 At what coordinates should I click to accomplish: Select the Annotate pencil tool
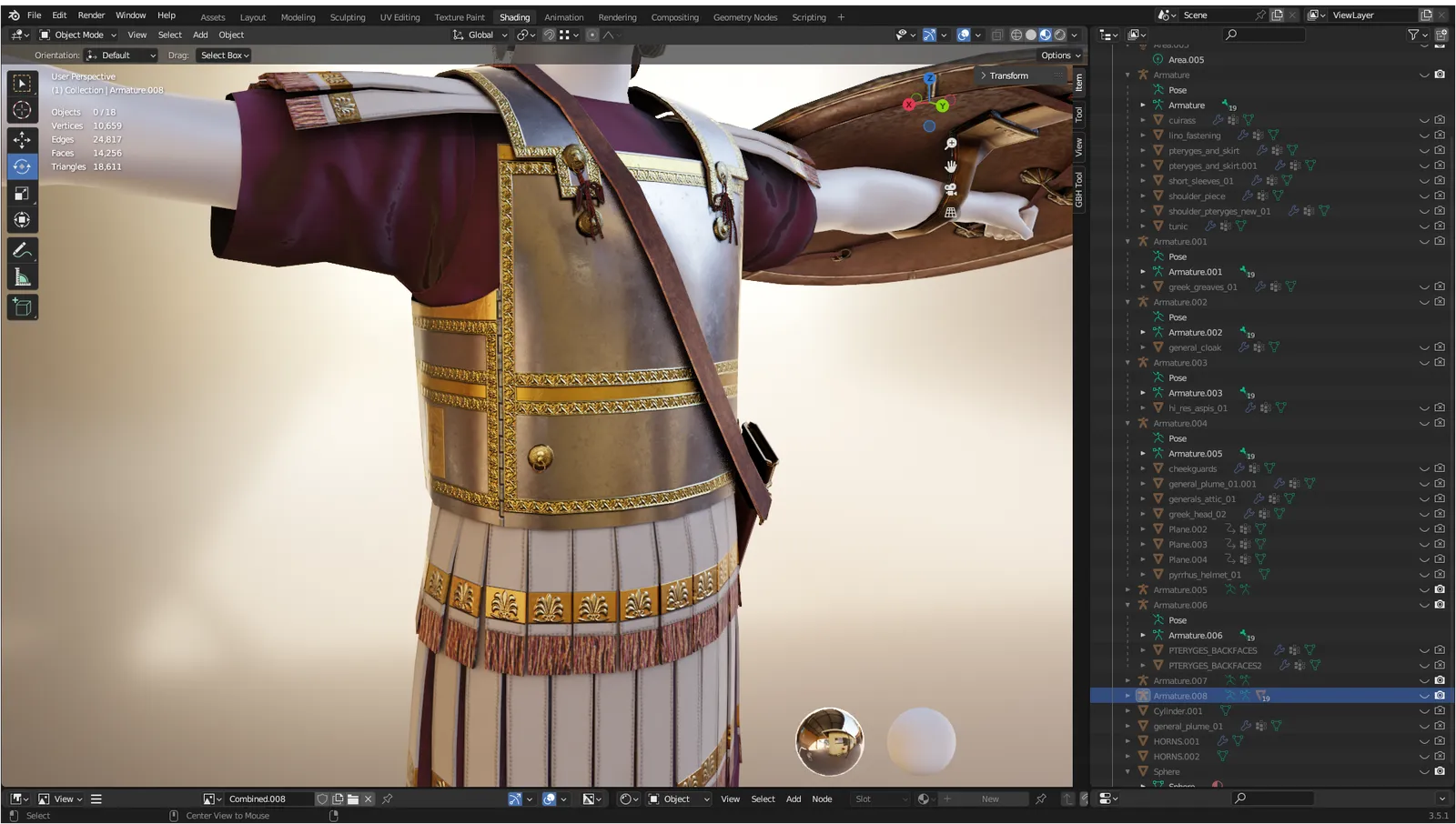click(x=22, y=250)
